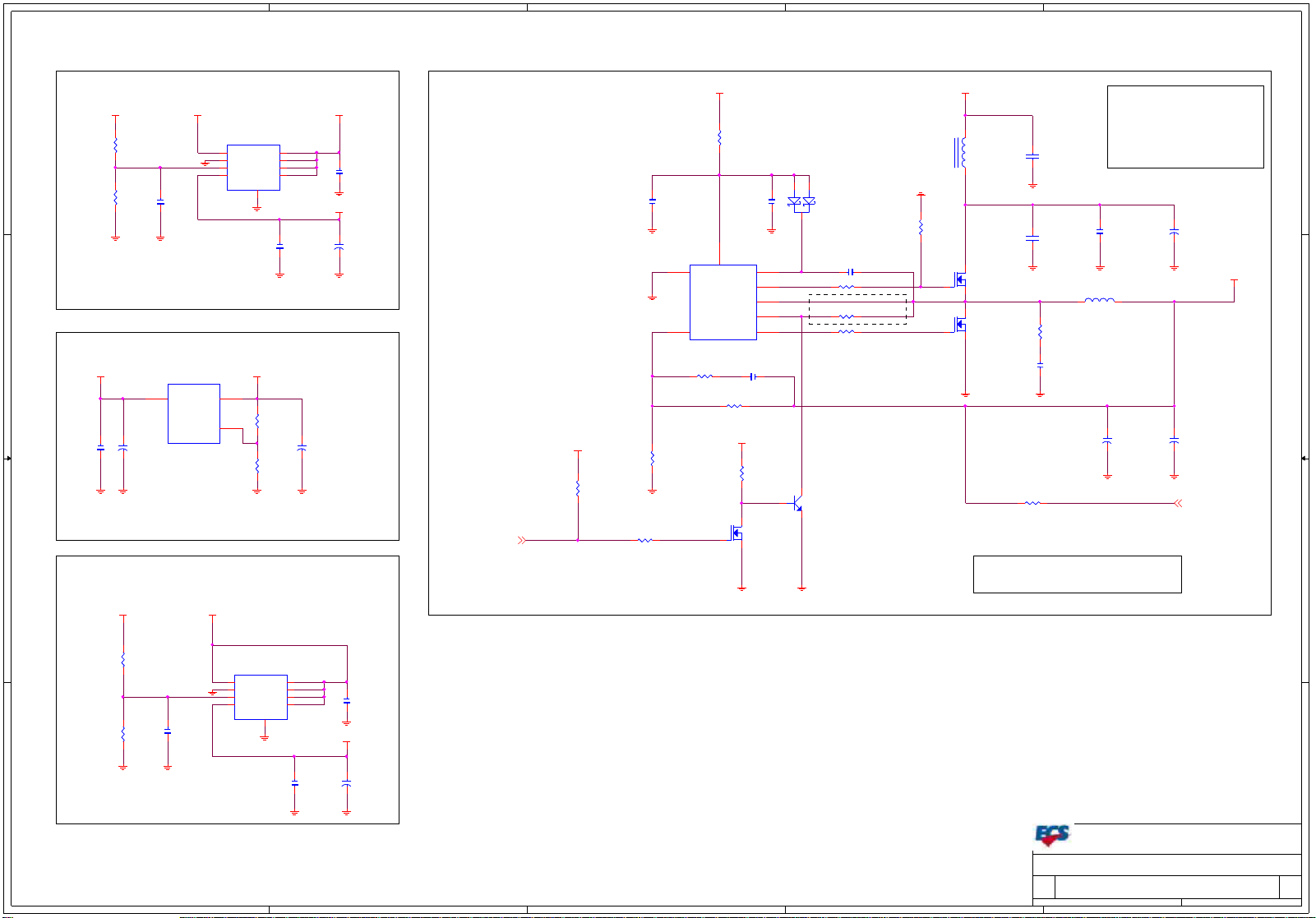Select the high-side MOSFET of the half-bridge
The width and height of the screenshot is (1316, 918).
(960, 279)
